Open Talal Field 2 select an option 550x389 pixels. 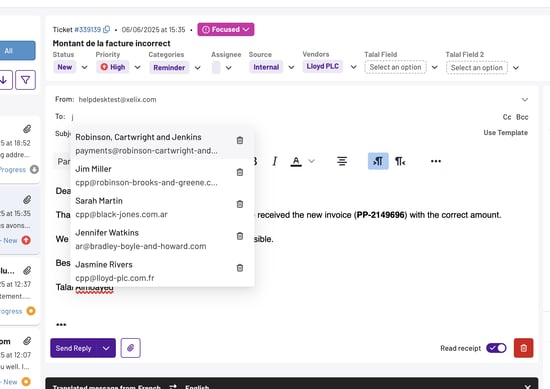click(x=477, y=68)
